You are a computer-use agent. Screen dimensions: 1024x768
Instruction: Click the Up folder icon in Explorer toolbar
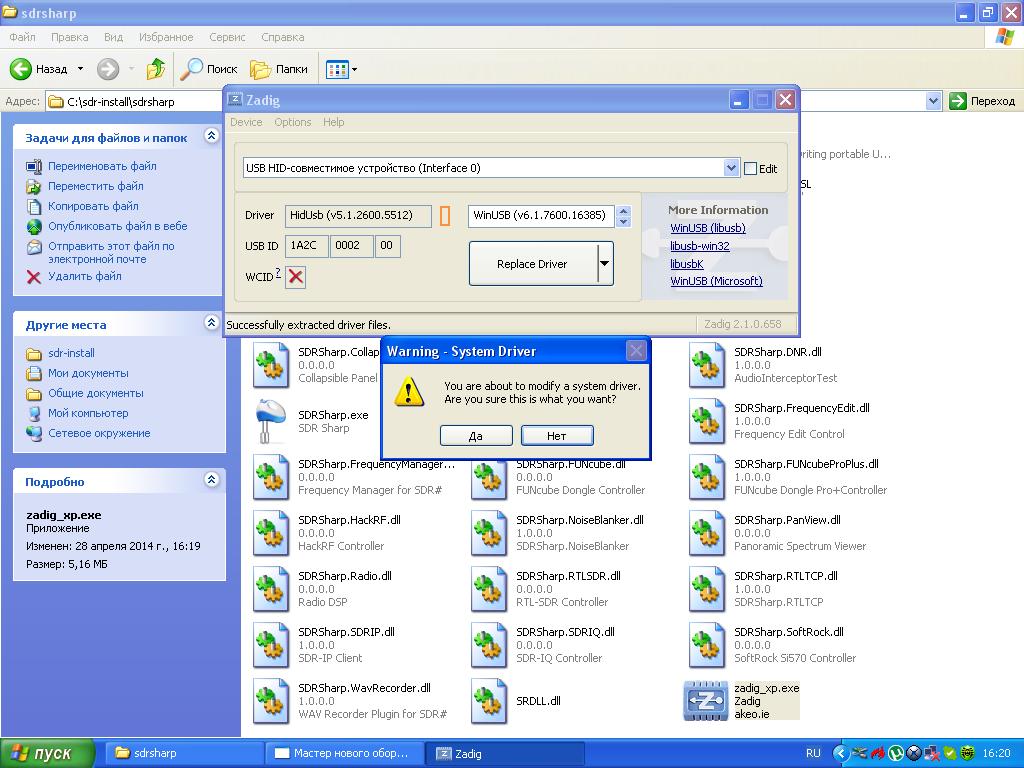coord(155,69)
